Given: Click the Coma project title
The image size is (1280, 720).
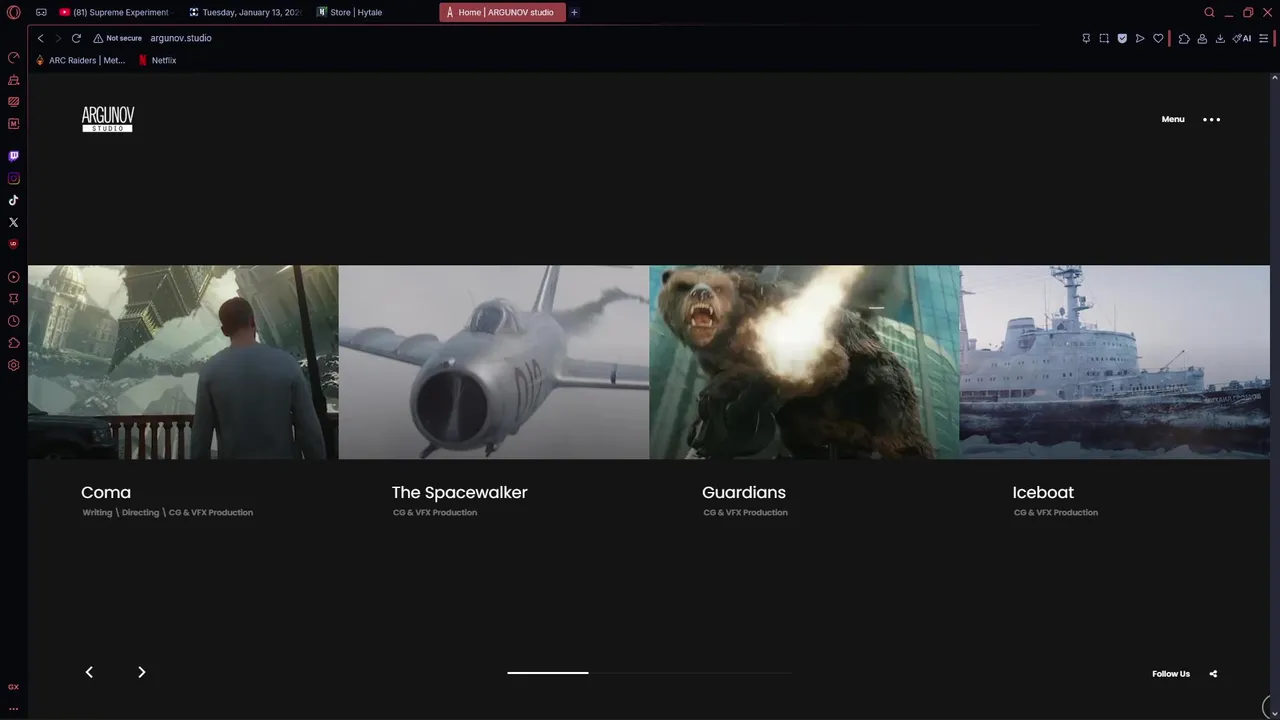Looking at the screenshot, I should [106, 492].
